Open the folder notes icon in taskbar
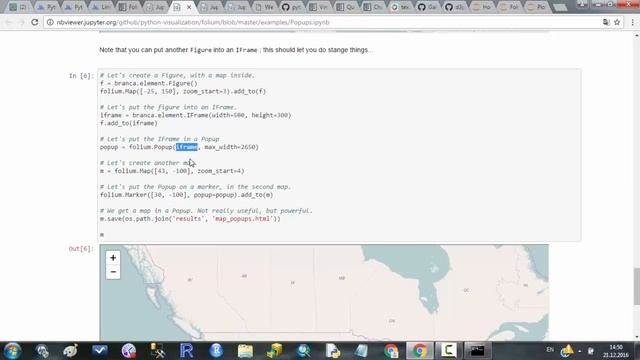Image resolution: width=640 pixels, height=360 pixels. [x=245, y=351]
